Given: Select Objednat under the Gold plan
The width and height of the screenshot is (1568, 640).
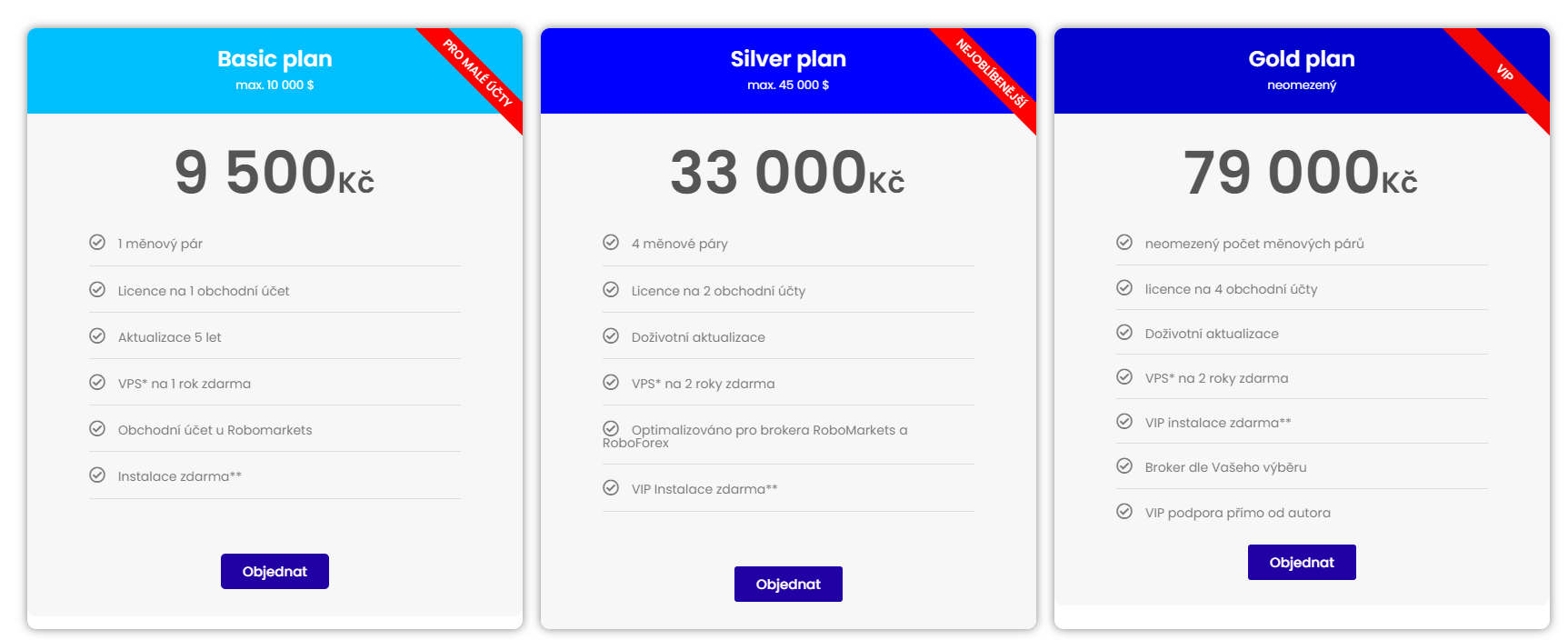Looking at the screenshot, I should [x=1302, y=562].
